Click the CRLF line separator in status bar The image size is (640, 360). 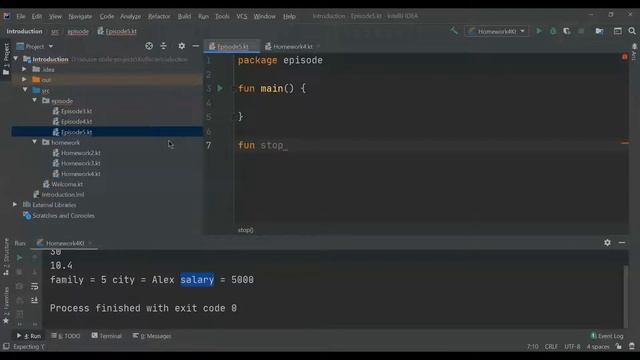click(551, 347)
